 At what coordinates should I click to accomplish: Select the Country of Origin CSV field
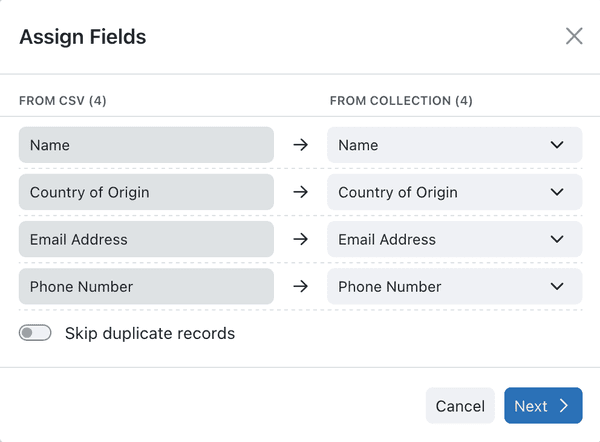click(146, 192)
